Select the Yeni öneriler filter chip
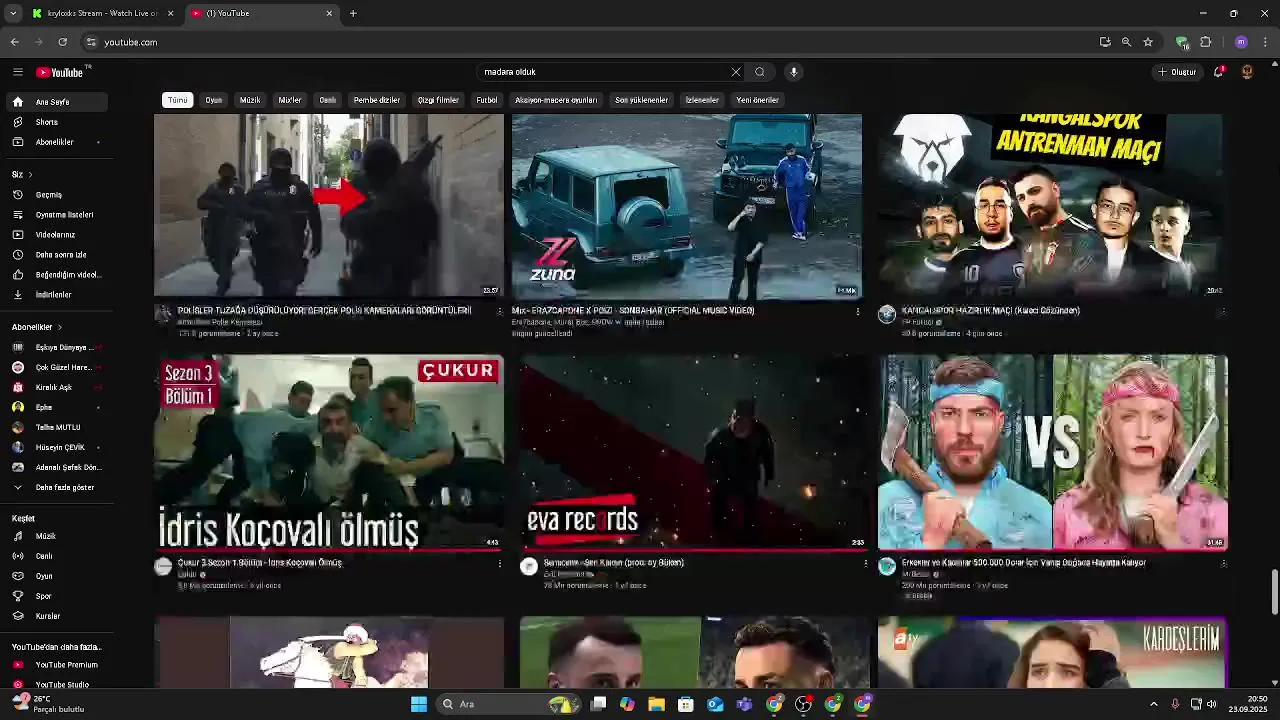The image size is (1280, 720). click(758, 100)
